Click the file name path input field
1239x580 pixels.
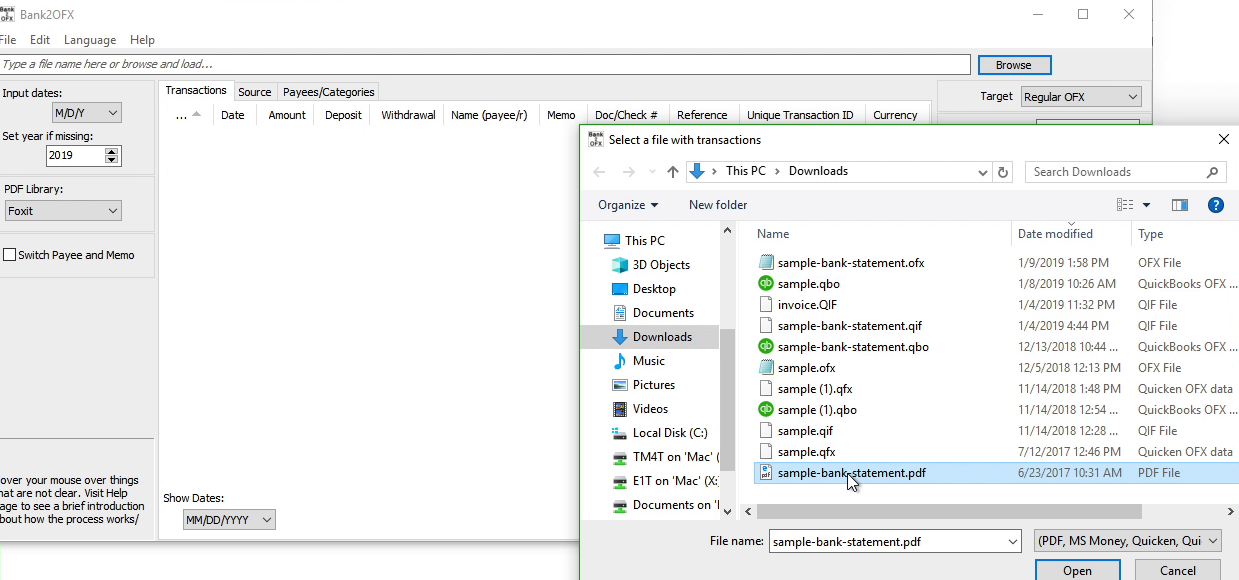pos(485,64)
